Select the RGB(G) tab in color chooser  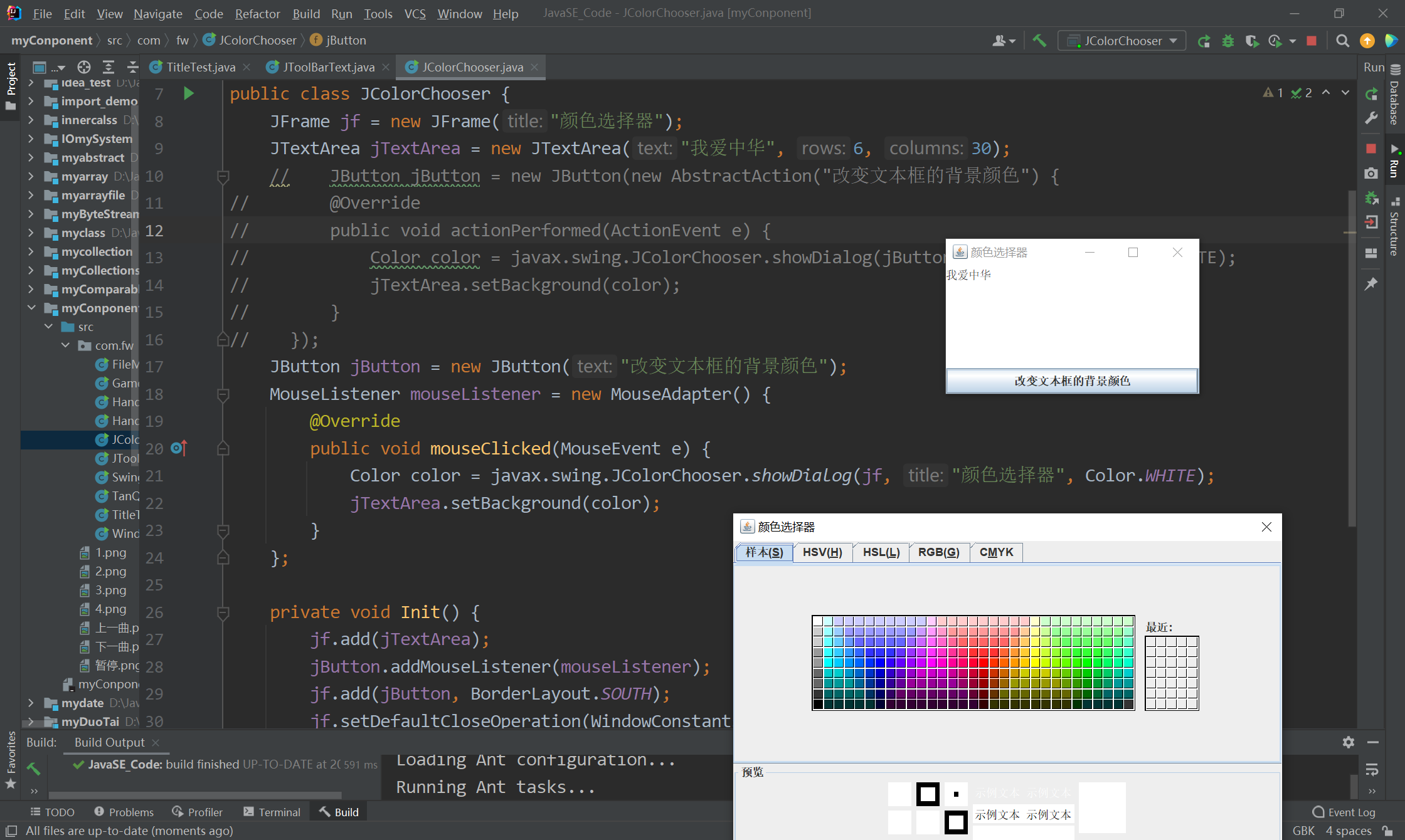938,552
